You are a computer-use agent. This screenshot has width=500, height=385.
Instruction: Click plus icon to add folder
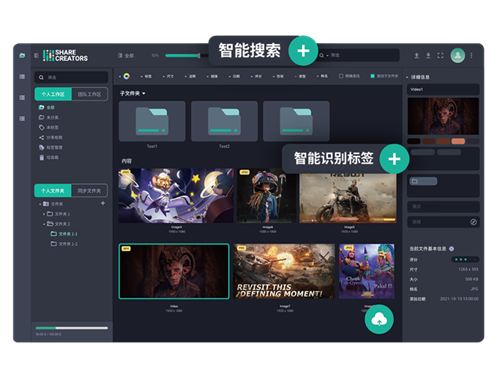tap(103, 203)
